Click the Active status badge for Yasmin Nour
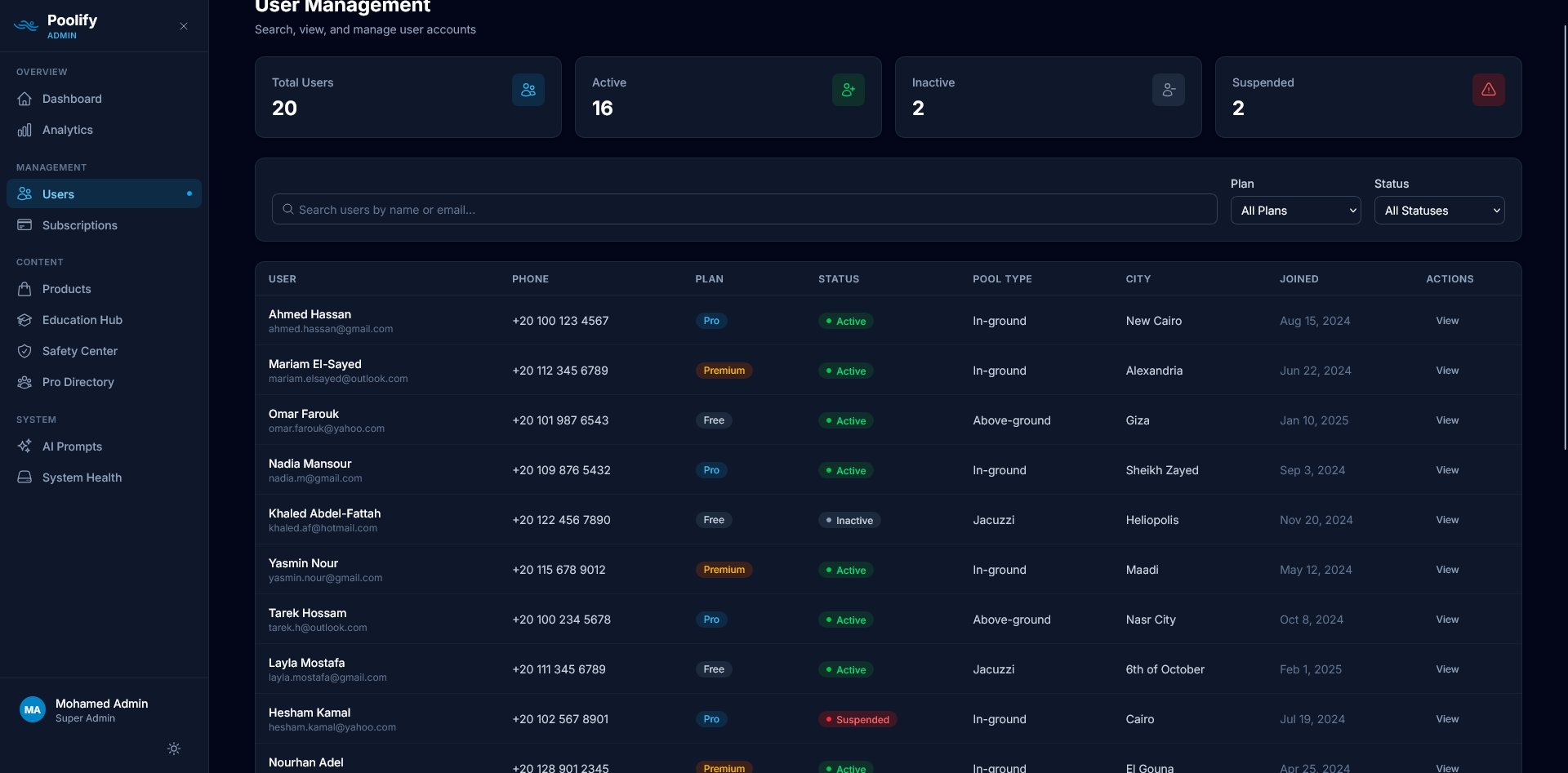Screen dimensions: 1568x773 pos(846,571)
